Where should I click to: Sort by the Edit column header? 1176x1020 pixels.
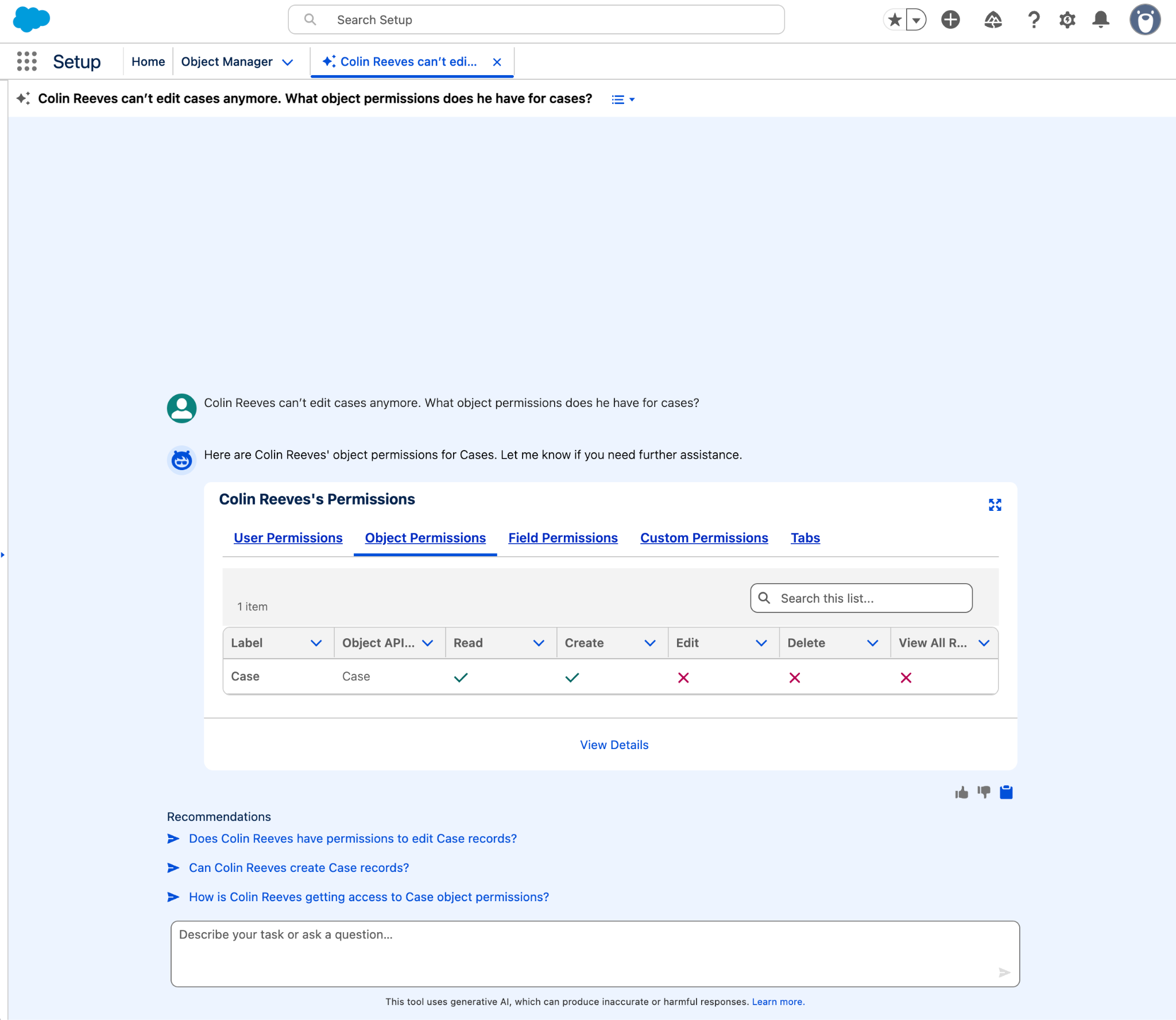coord(687,643)
